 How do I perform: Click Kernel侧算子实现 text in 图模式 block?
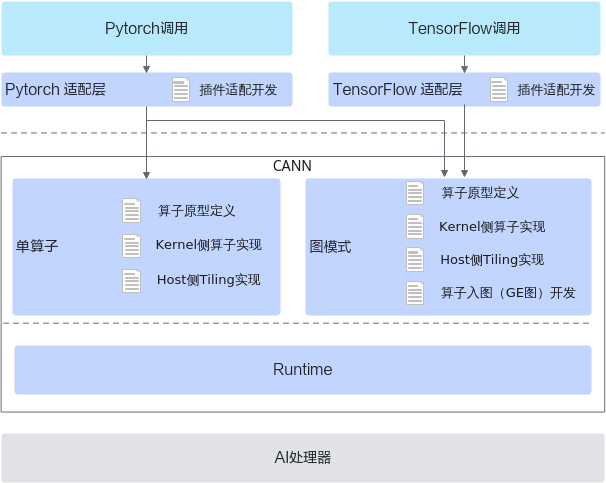point(492,227)
